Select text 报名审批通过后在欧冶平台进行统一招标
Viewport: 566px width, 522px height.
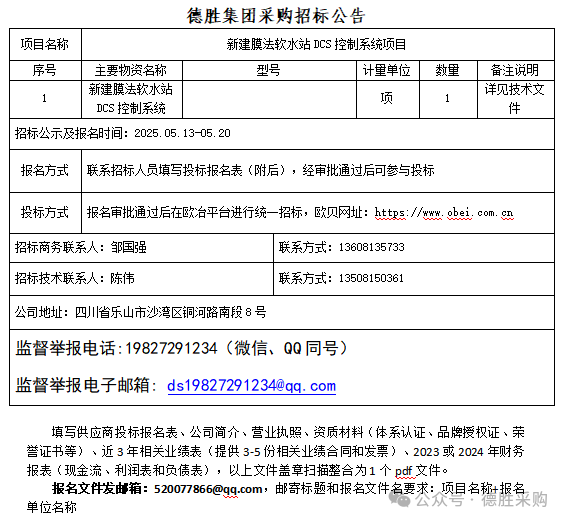195,213
